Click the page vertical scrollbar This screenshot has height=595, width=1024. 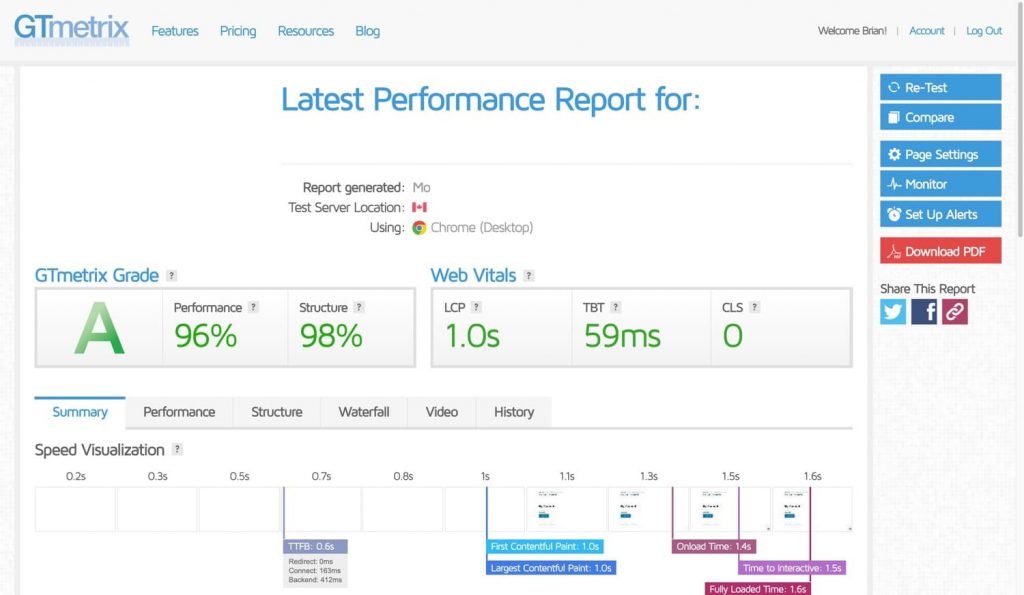pos(1020,118)
